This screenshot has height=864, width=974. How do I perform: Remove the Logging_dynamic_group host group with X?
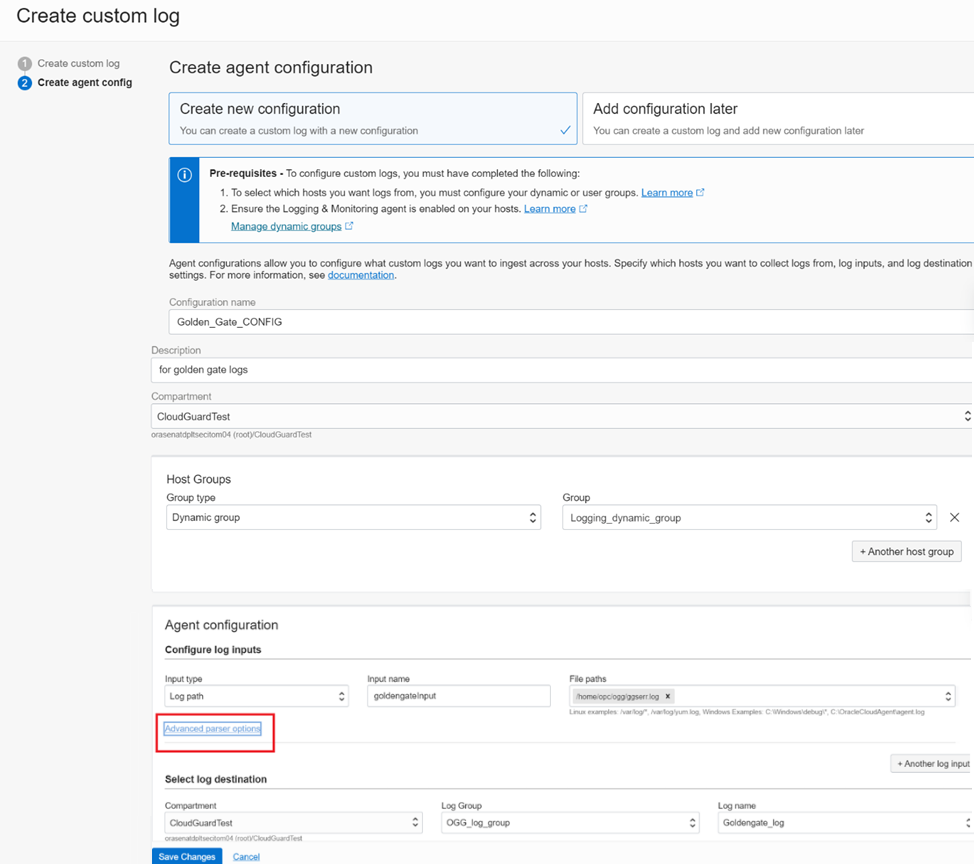click(x=954, y=518)
